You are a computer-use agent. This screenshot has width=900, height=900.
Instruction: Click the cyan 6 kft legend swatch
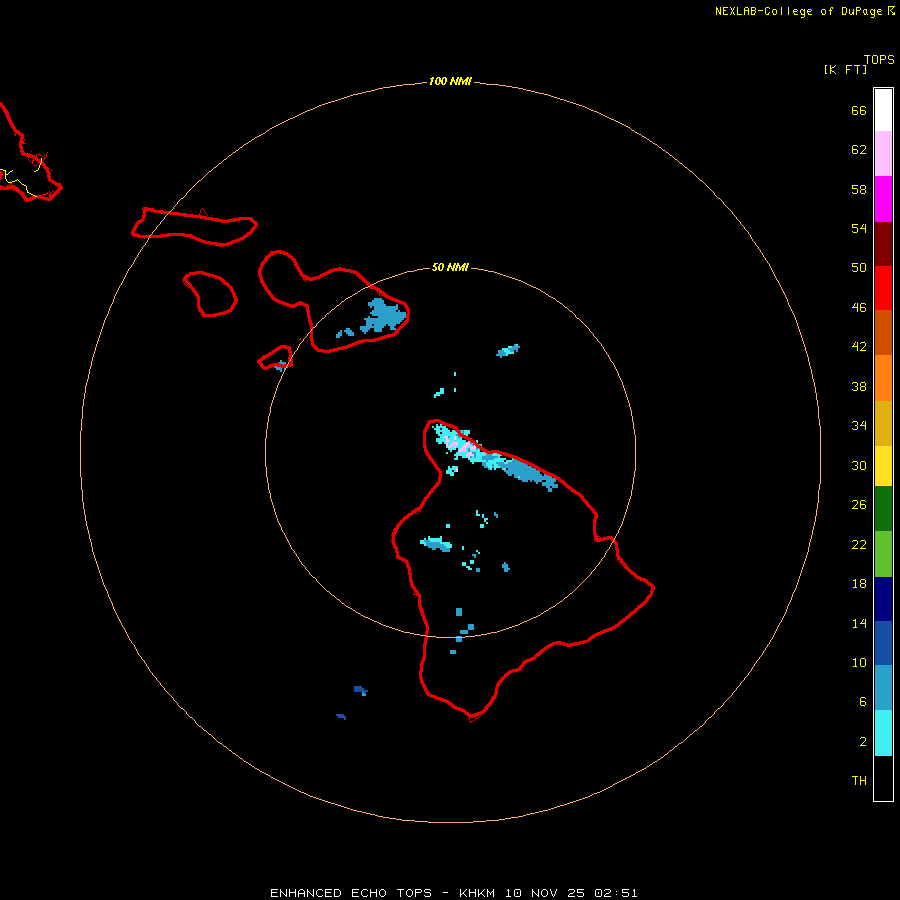coord(883,733)
